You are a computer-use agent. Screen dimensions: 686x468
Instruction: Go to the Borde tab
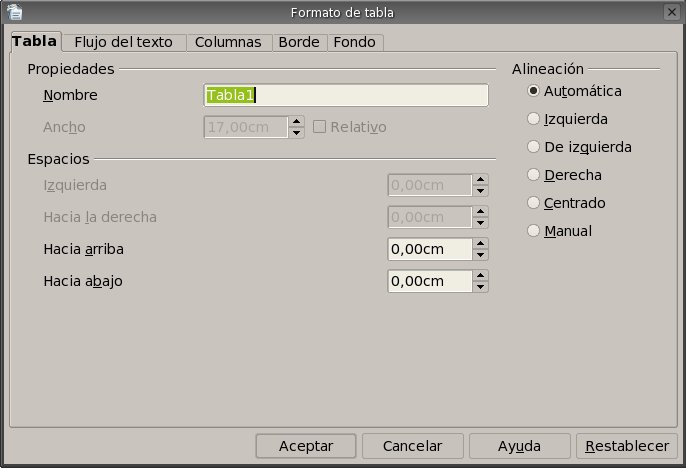pyautogui.click(x=299, y=42)
